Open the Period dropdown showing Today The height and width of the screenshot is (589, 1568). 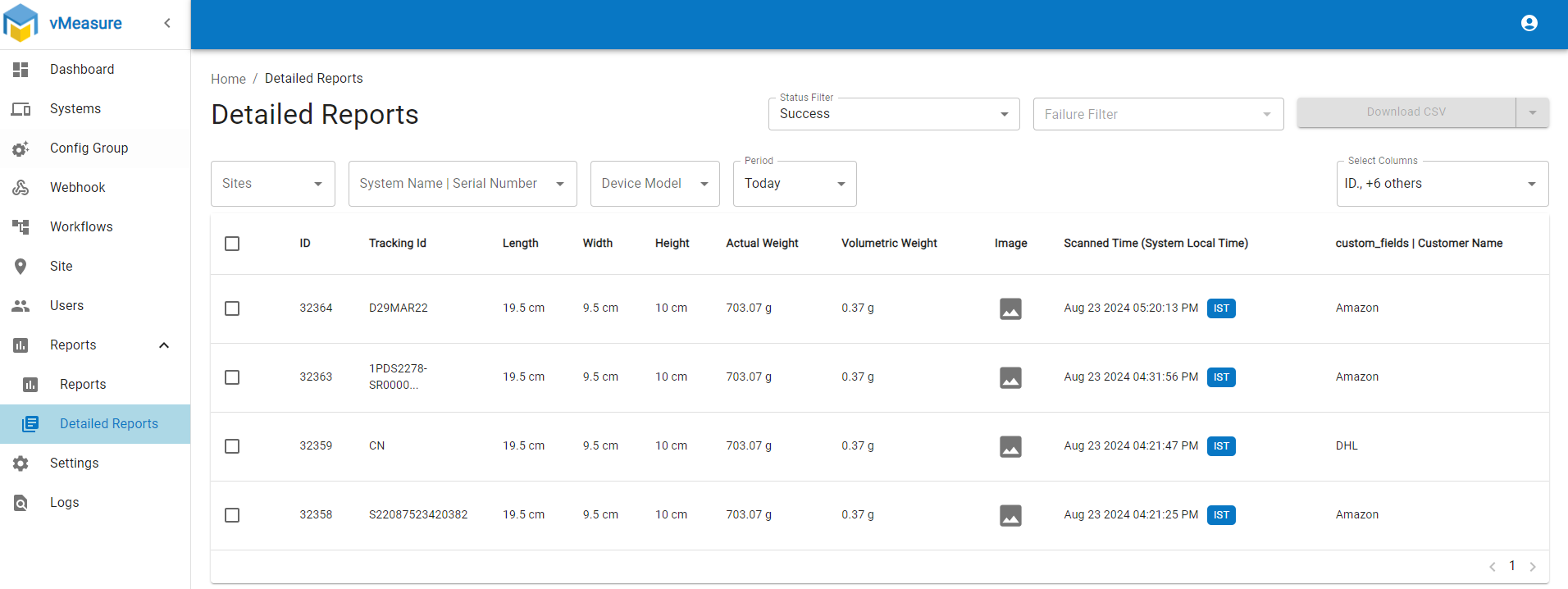tap(794, 184)
